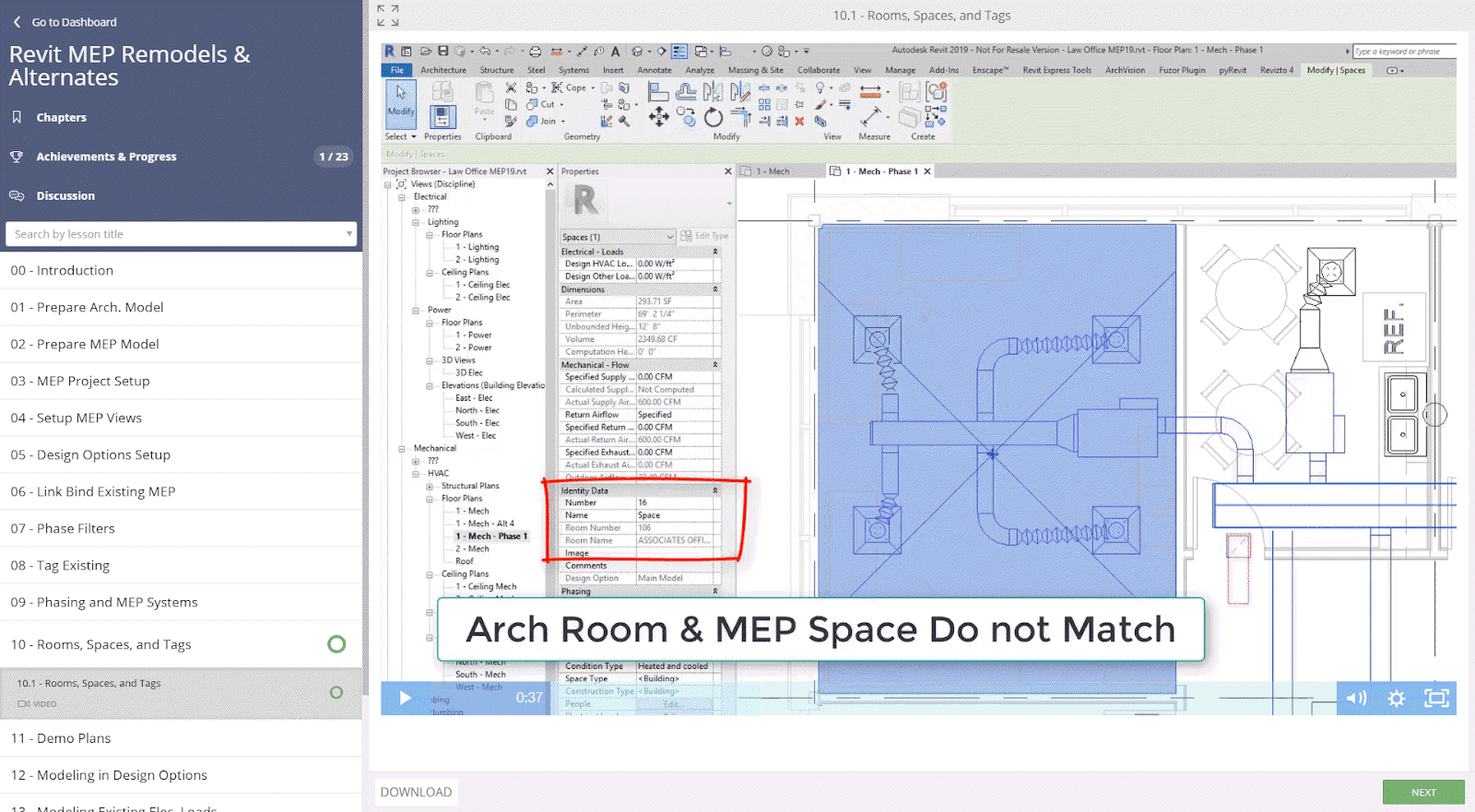The width and height of the screenshot is (1475, 812).
Task: Close the Properties palette
Action: click(x=728, y=171)
